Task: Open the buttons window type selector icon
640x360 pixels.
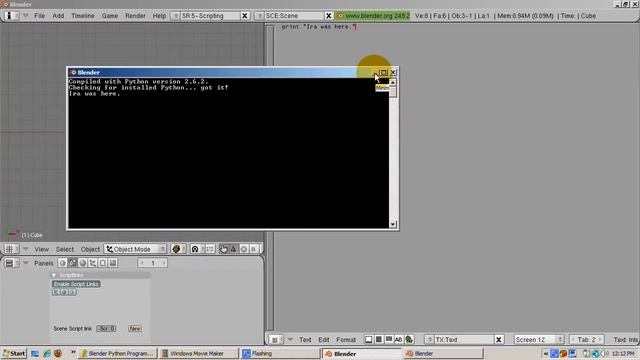Action: click(11, 263)
